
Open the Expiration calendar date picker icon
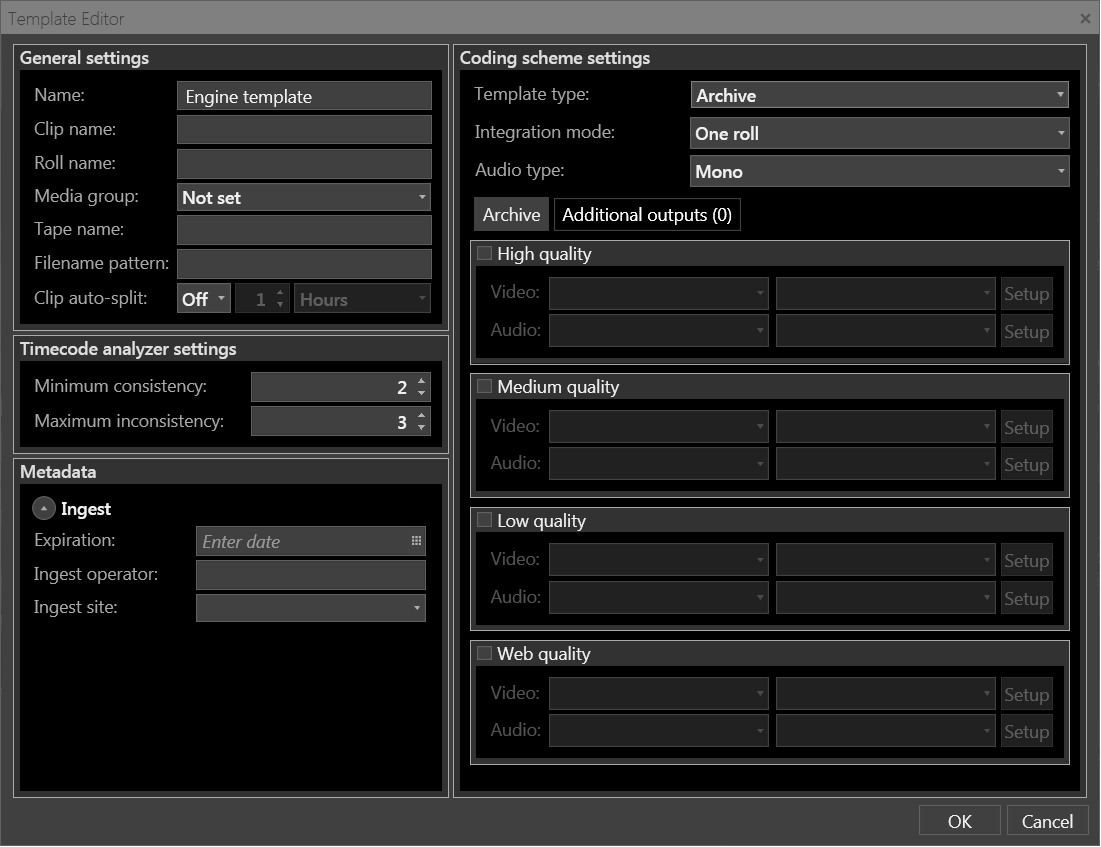pos(416,541)
